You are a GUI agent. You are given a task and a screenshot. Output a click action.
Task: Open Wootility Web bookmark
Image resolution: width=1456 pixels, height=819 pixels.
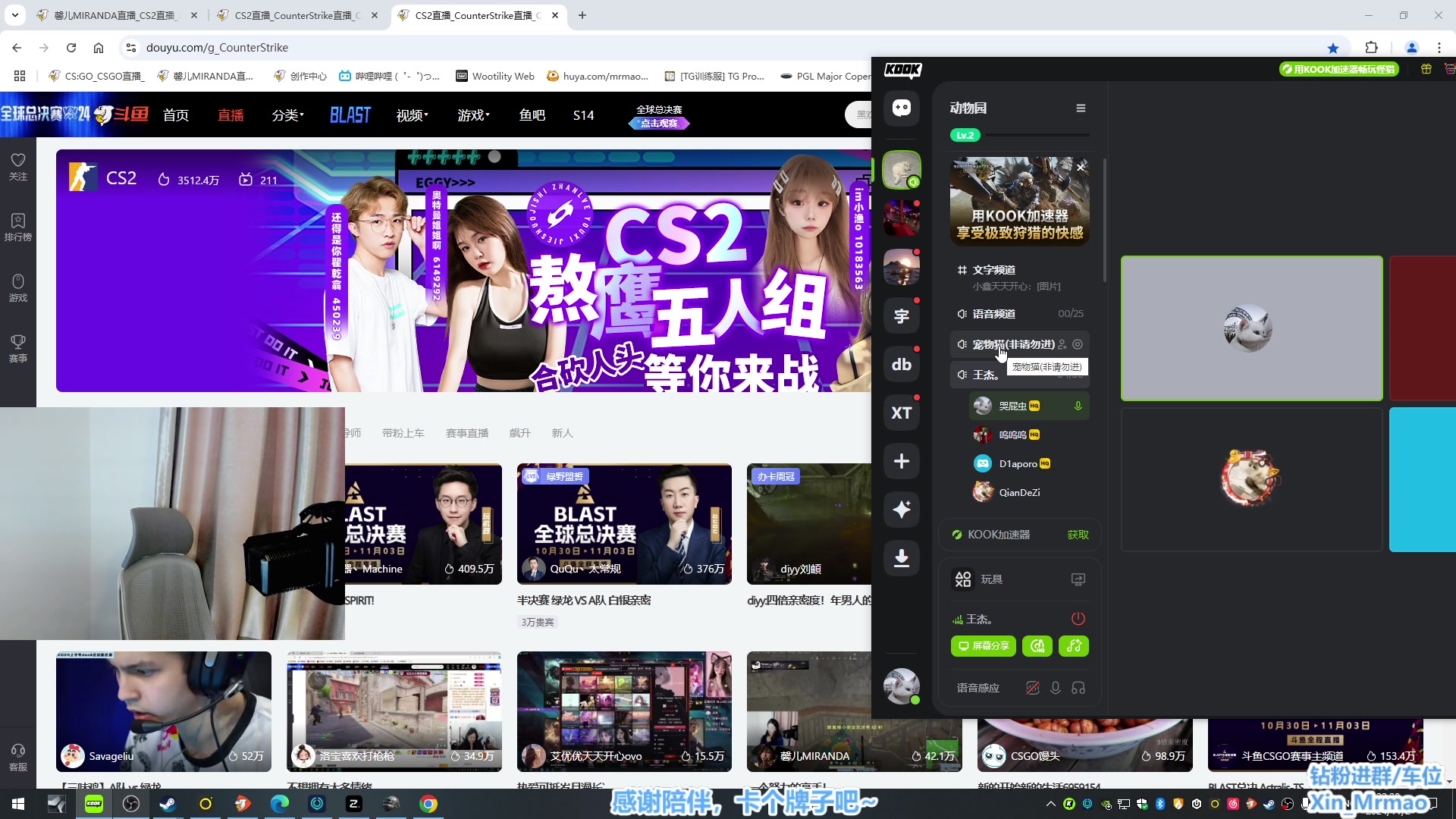[495, 76]
